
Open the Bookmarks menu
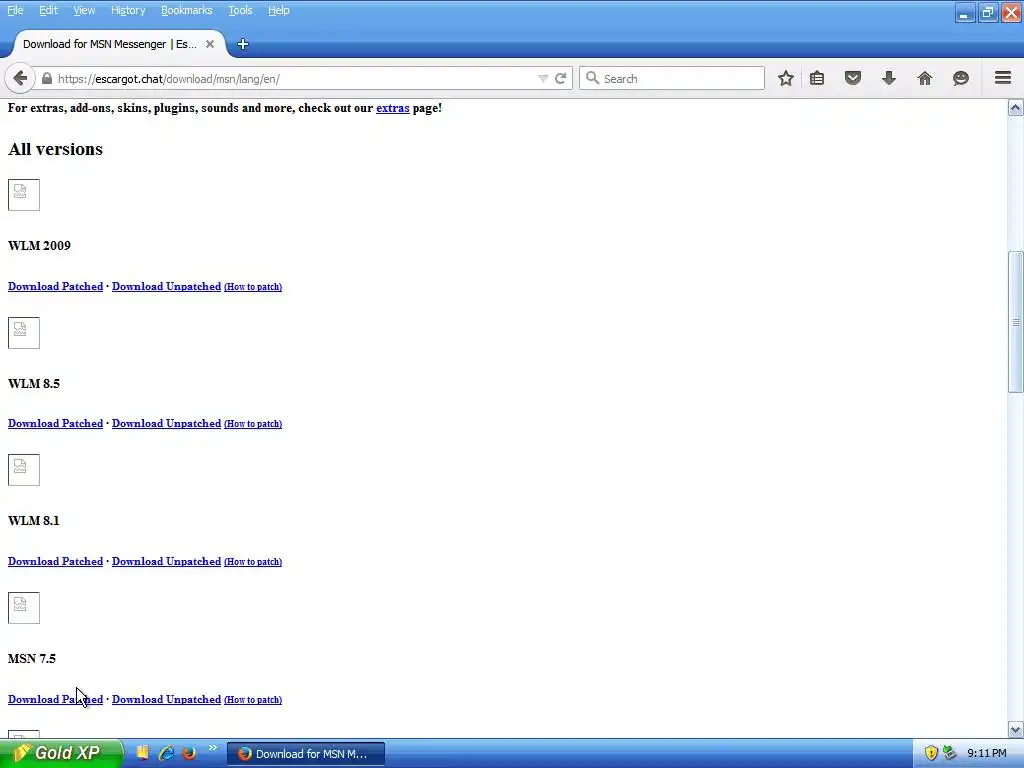(187, 10)
